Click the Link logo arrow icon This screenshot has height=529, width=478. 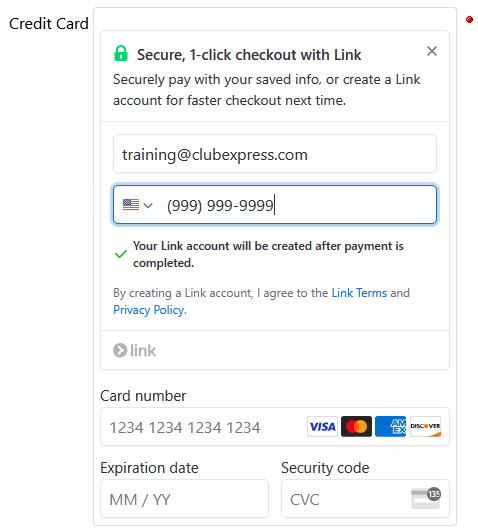point(120,350)
